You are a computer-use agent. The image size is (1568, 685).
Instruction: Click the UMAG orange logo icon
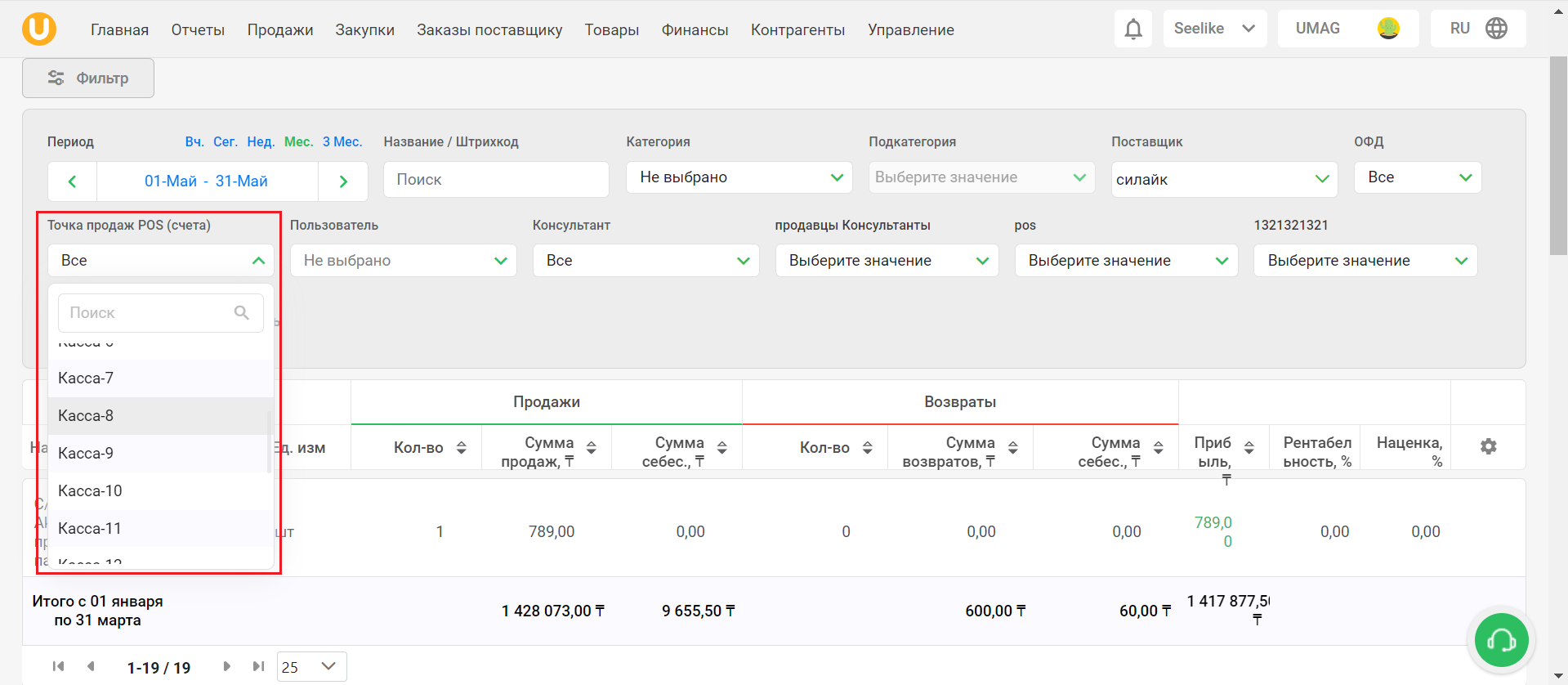[x=39, y=29]
